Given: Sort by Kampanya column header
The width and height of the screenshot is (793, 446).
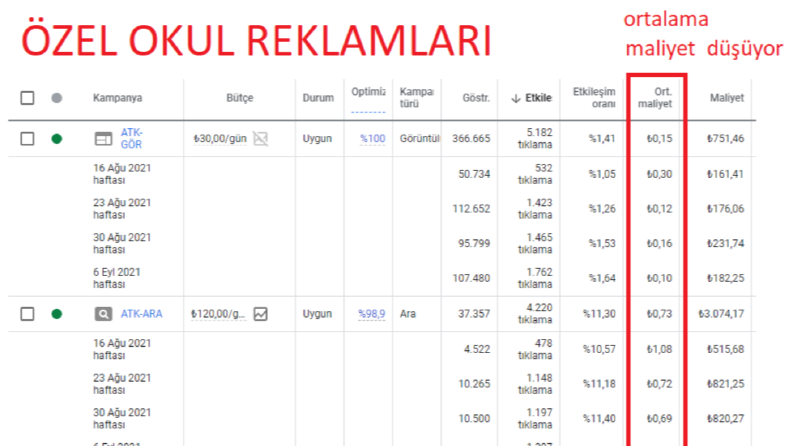Looking at the screenshot, I should pos(117,98).
